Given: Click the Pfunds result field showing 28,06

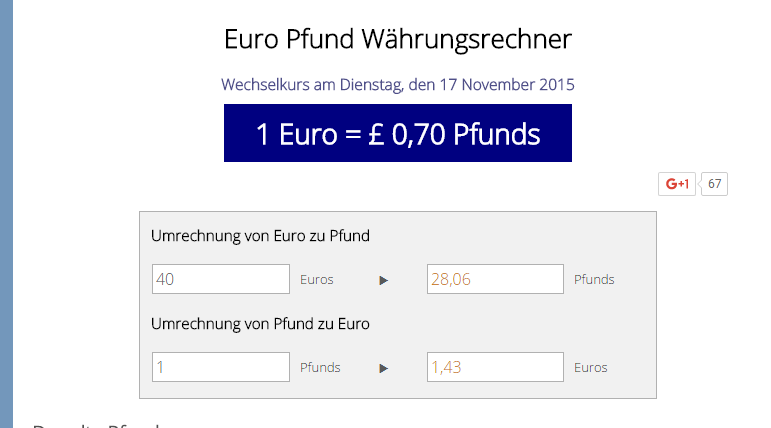Looking at the screenshot, I should point(495,279).
